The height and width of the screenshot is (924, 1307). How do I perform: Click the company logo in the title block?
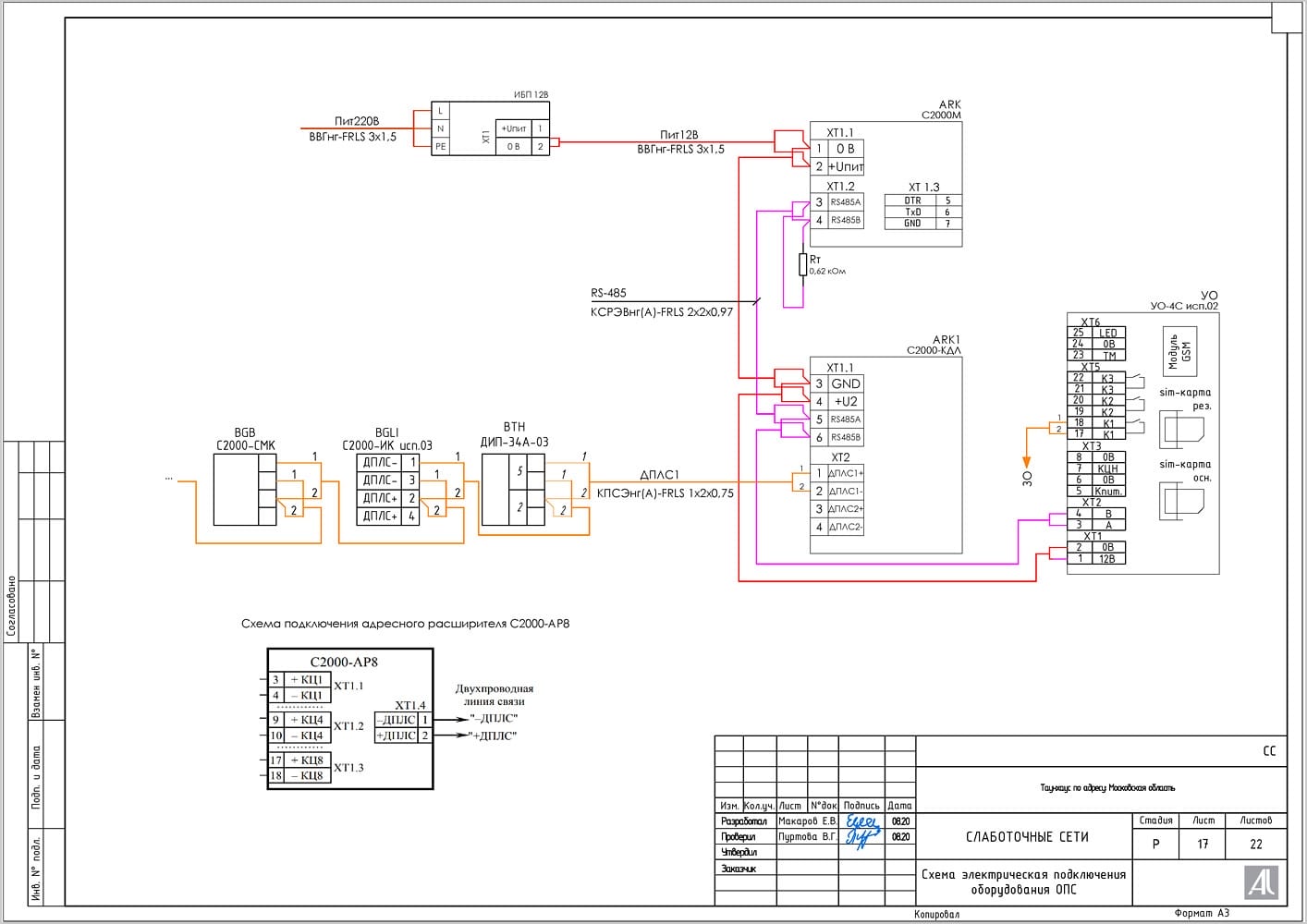pyautogui.click(x=1262, y=881)
